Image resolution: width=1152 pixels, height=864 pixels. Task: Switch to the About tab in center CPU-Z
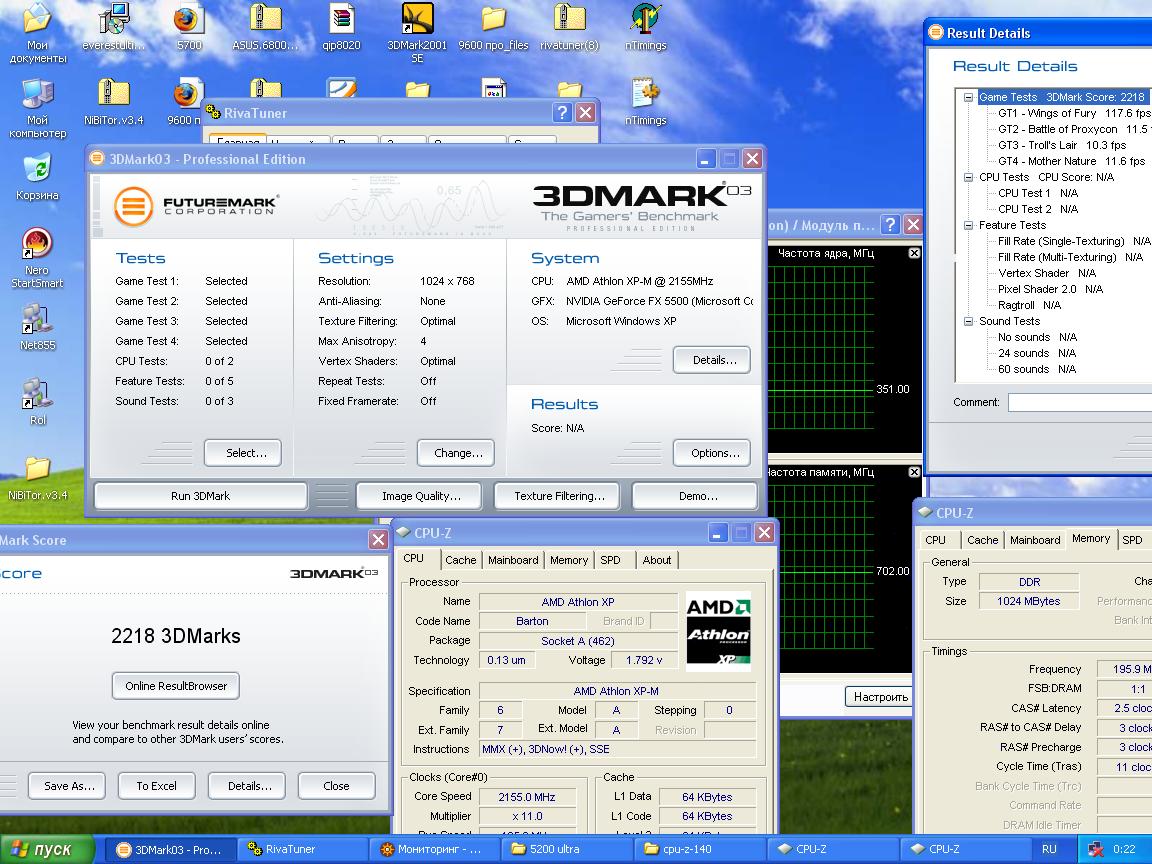pyautogui.click(x=657, y=560)
